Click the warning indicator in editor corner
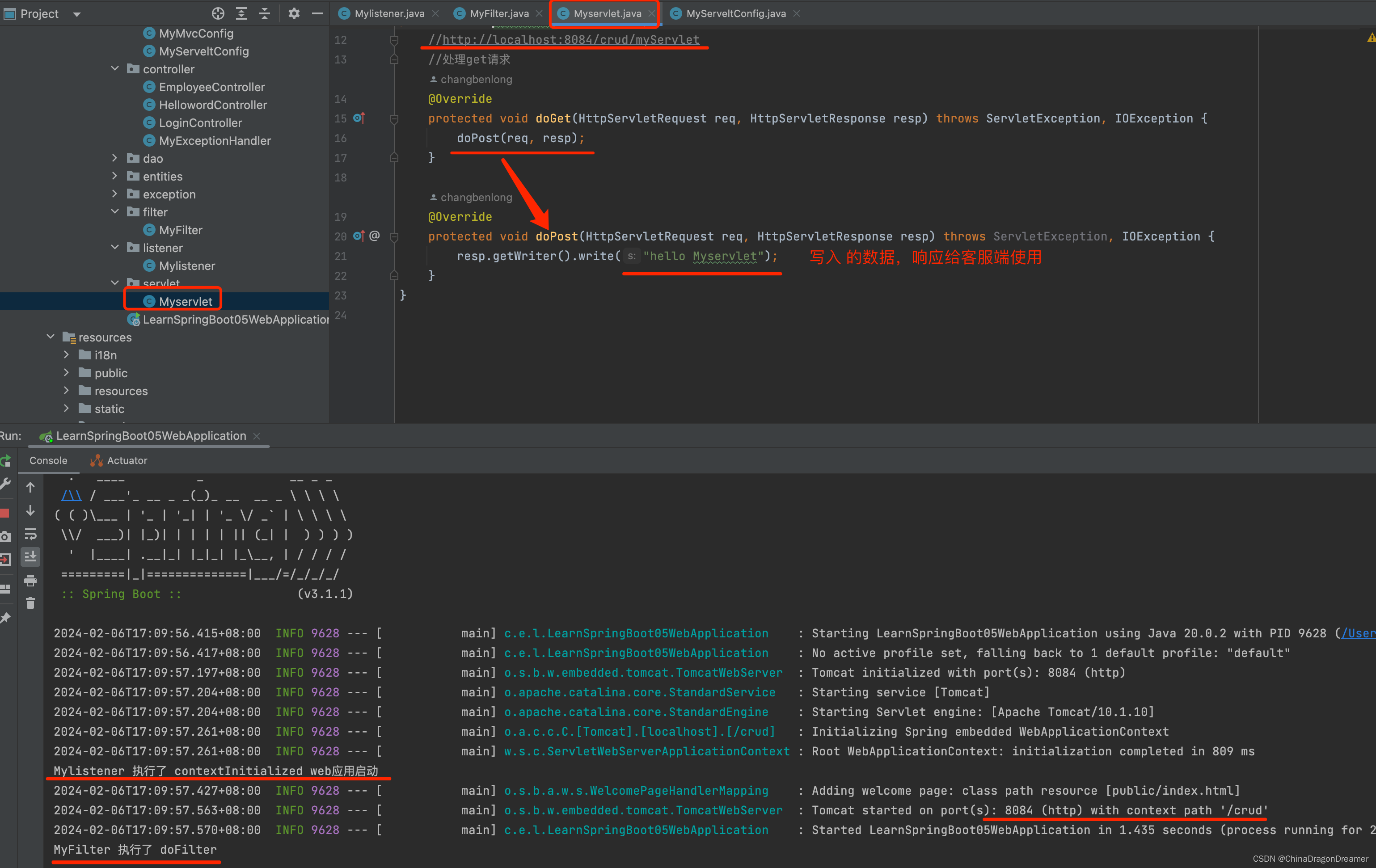Image resolution: width=1376 pixels, height=868 pixels. click(x=1371, y=38)
